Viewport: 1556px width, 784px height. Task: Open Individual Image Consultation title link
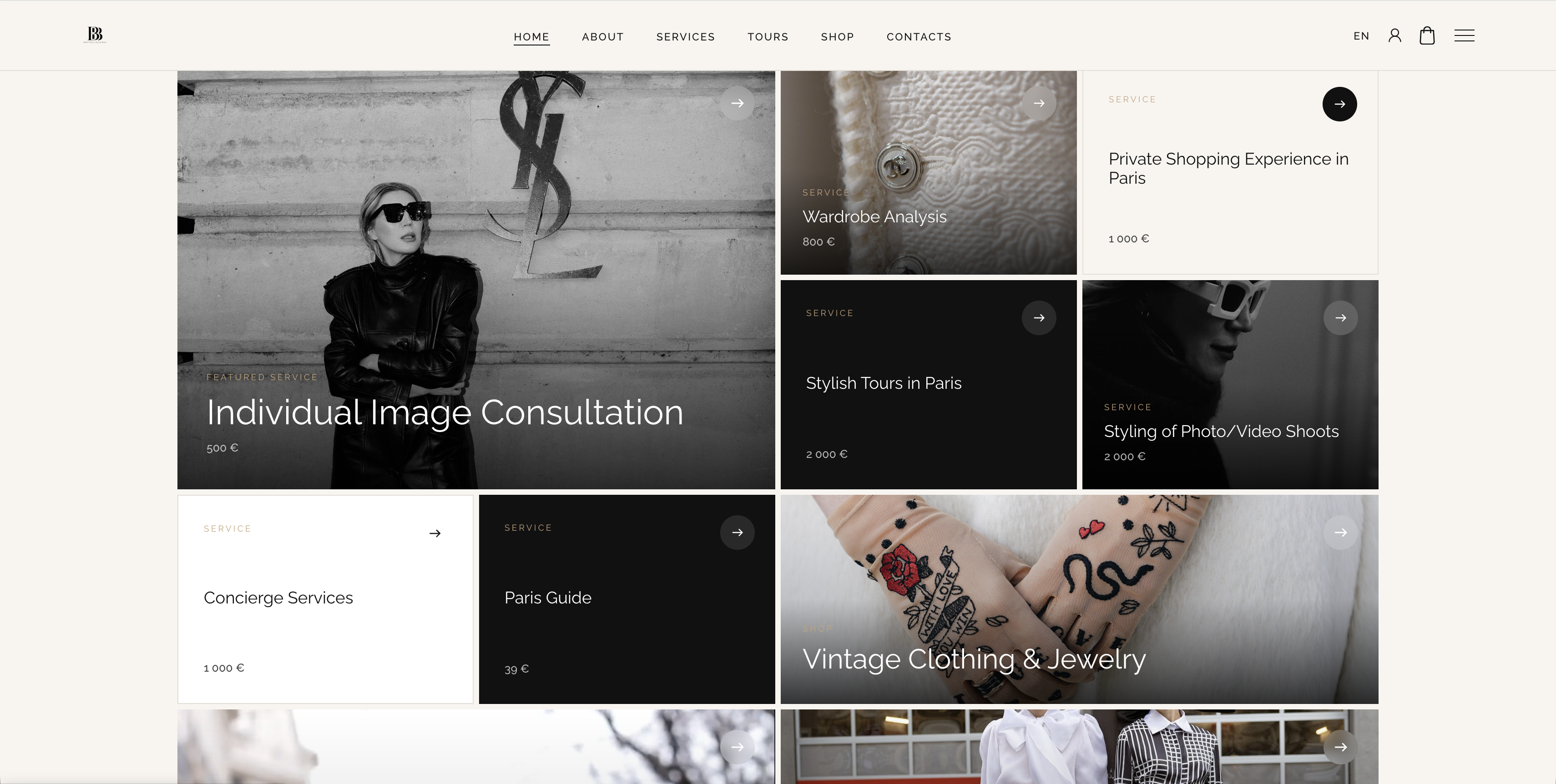[x=445, y=413]
